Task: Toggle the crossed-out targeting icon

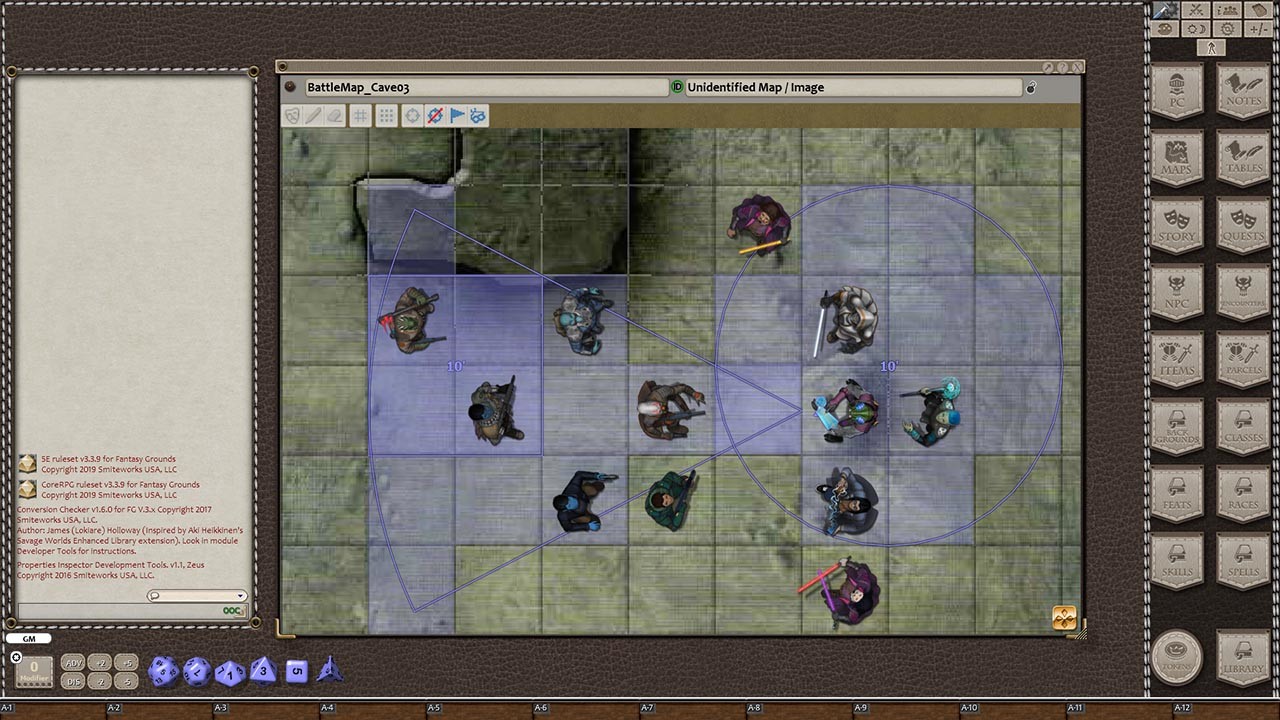Action: [x=435, y=116]
